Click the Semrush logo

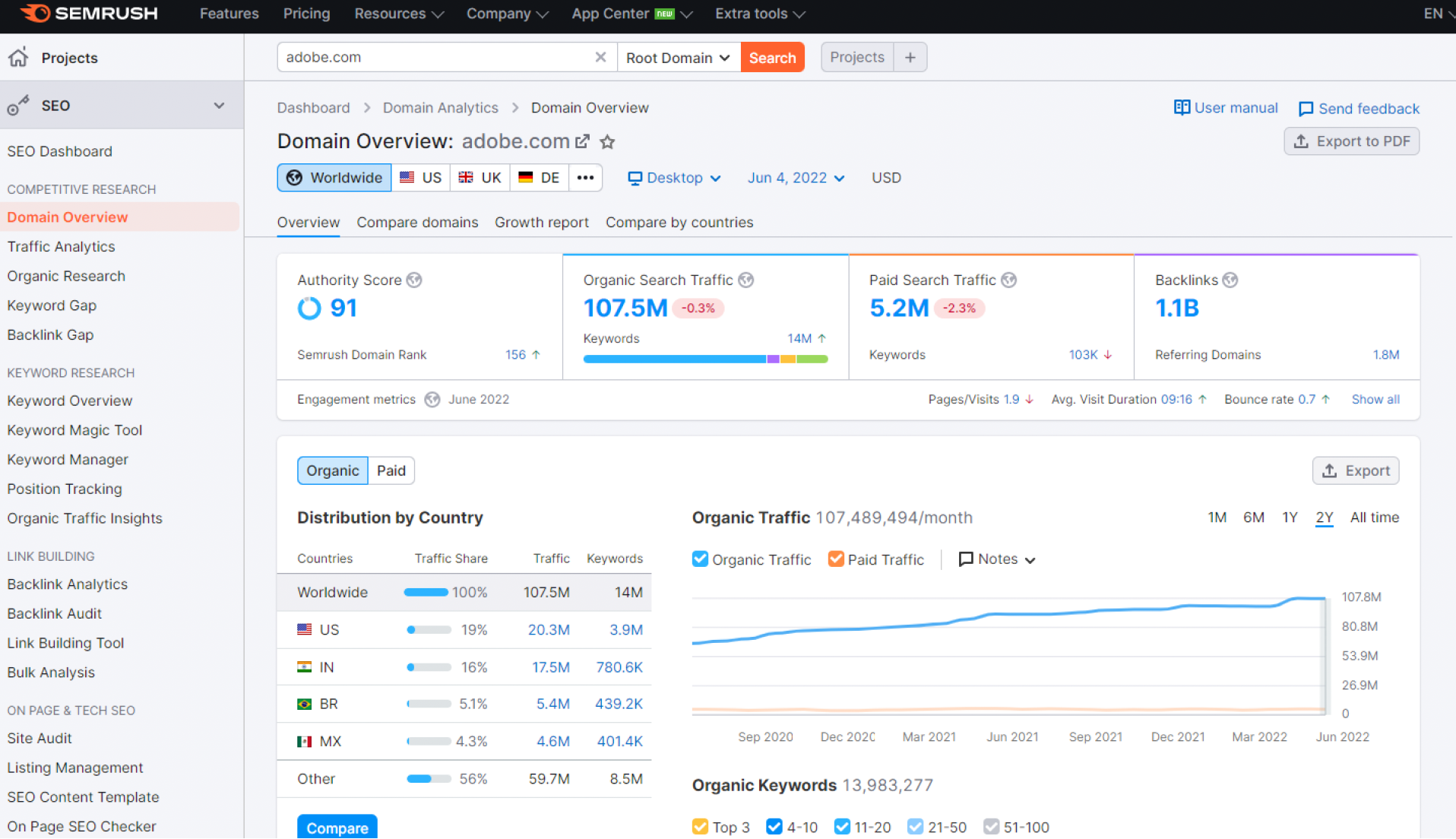point(88,13)
